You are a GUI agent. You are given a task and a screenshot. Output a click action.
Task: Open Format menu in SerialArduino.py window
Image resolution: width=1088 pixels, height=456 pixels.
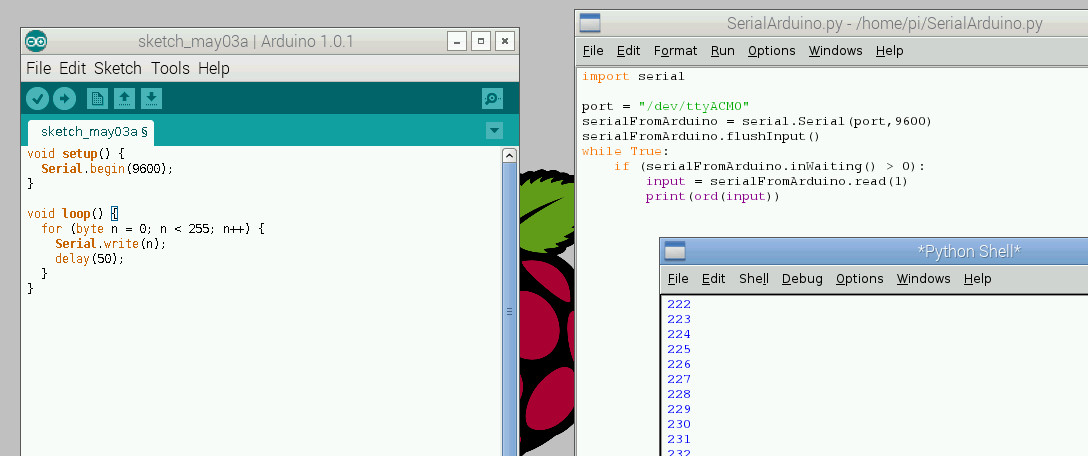pyautogui.click(x=675, y=51)
